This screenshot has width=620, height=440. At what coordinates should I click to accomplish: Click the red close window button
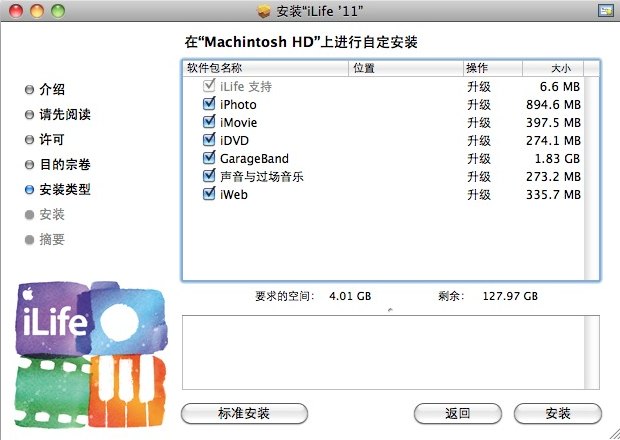pos(16,11)
